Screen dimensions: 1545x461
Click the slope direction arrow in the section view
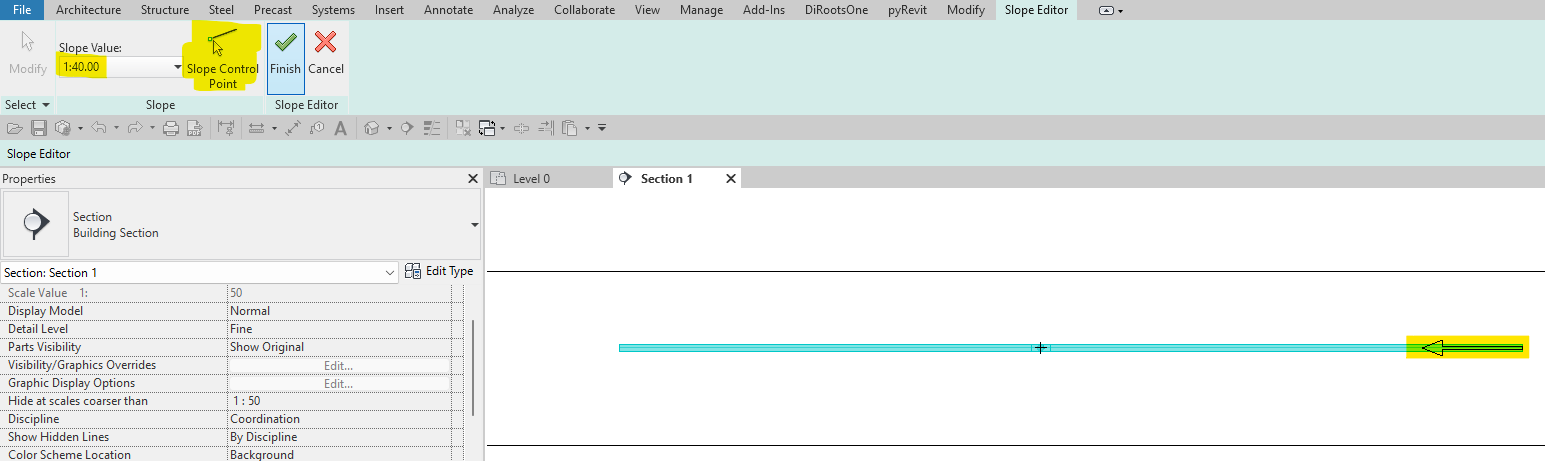click(x=1471, y=348)
